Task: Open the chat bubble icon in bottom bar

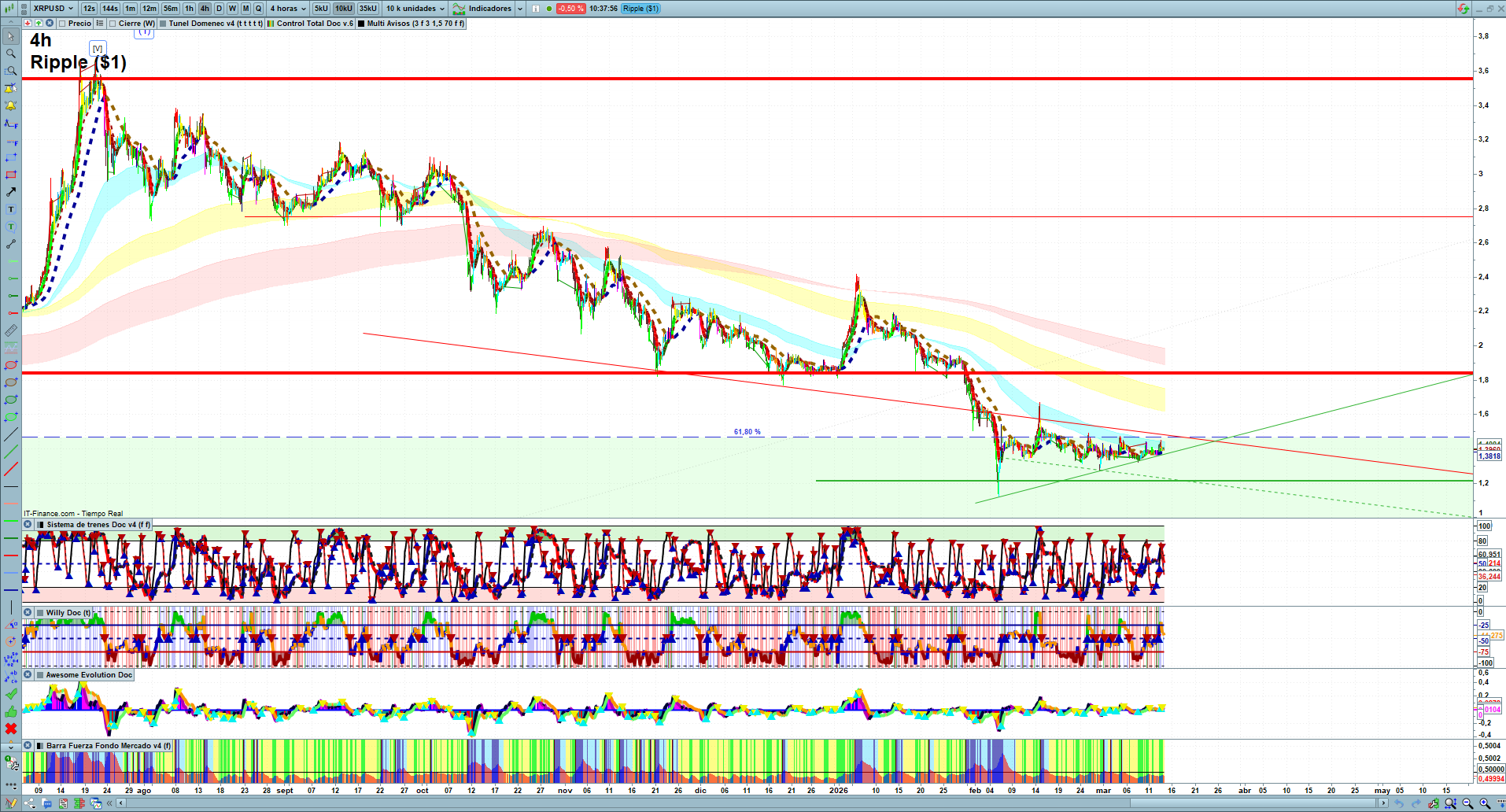Action: (x=46, y=803)
